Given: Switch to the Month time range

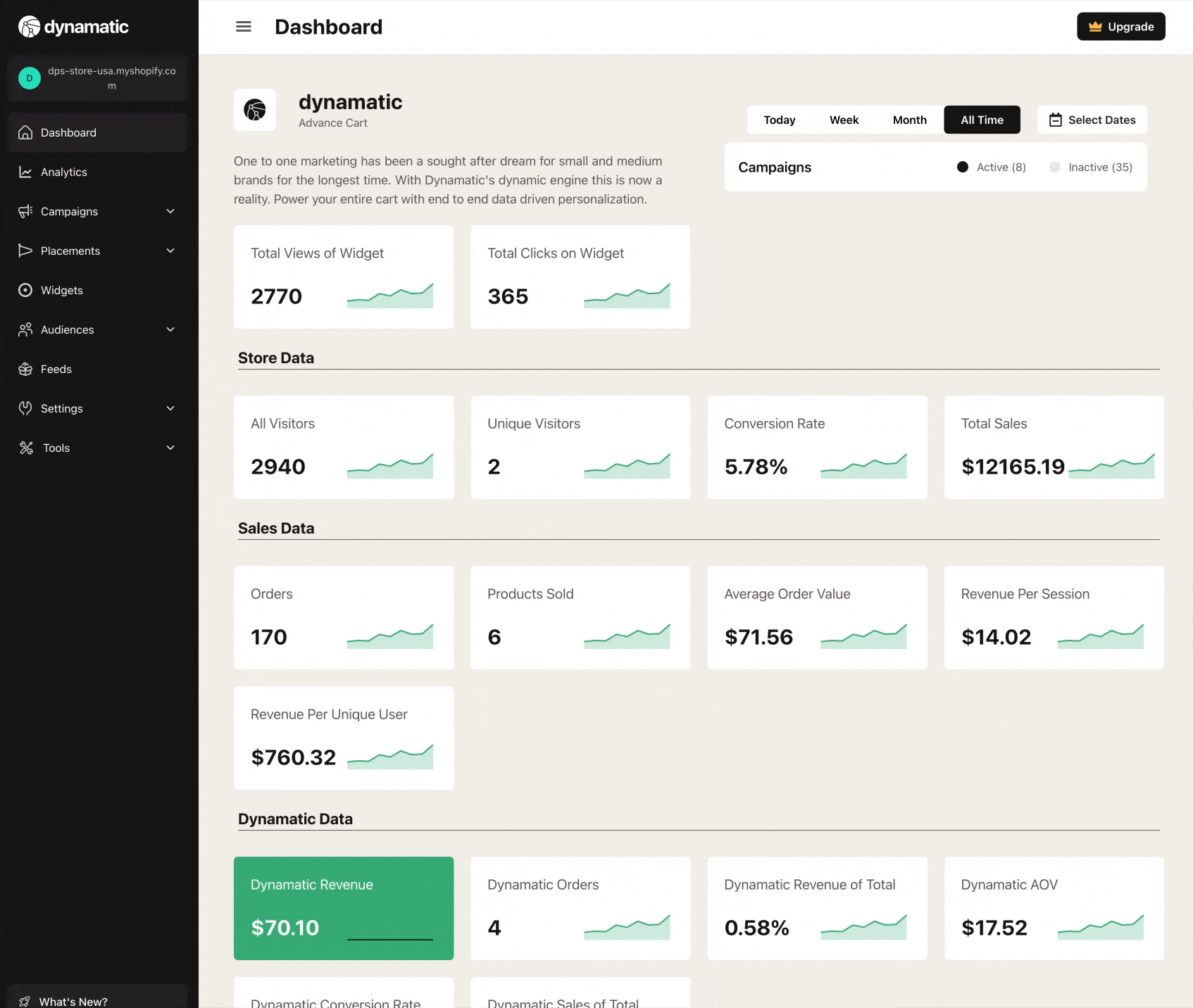Looking at the screenshot, I should click(x=910, y=120).
